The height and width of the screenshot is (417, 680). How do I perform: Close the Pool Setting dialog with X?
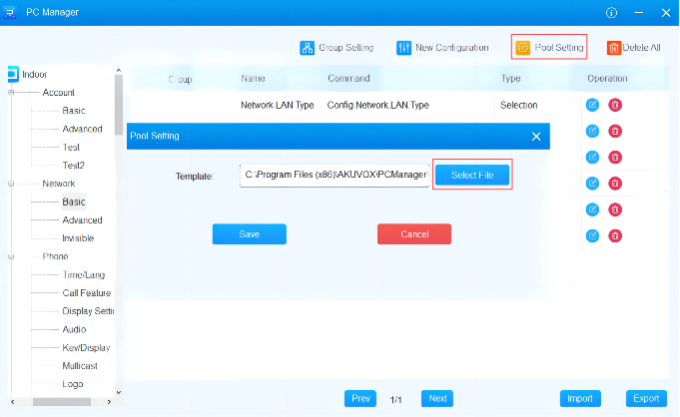tap(536, 136)
